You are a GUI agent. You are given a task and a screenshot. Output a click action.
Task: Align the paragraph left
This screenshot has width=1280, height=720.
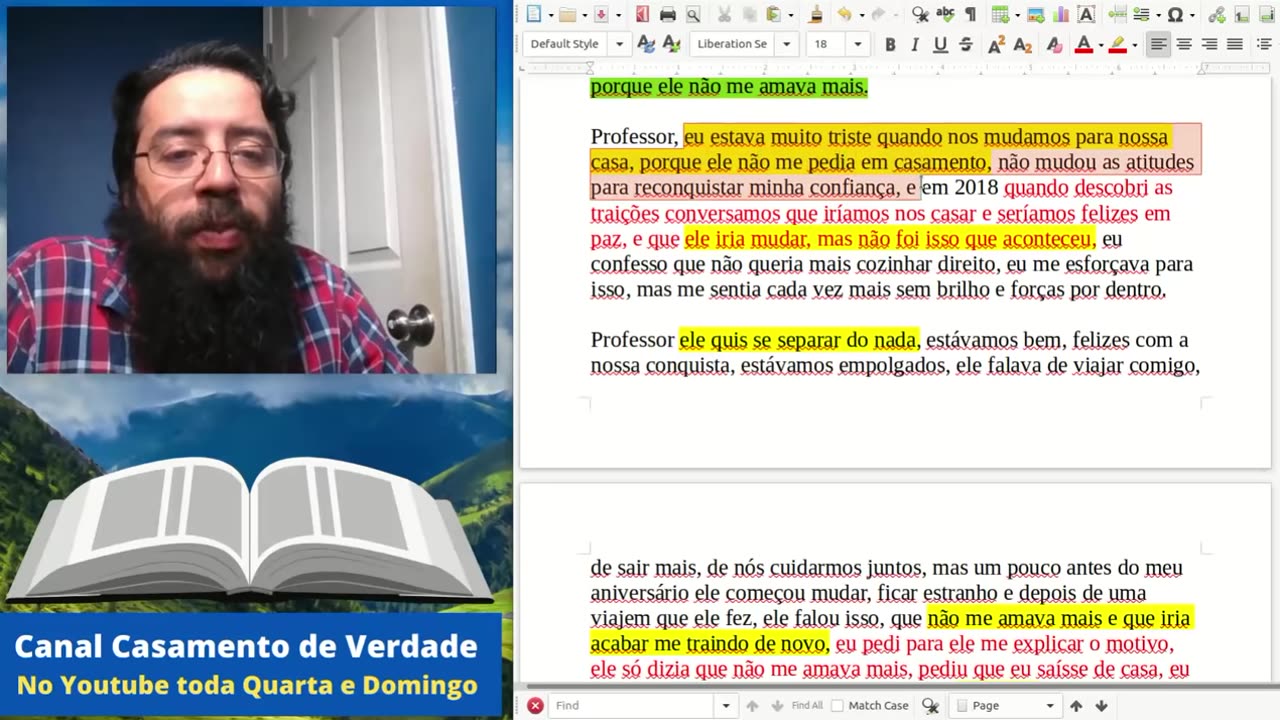tap(1158, 44)
